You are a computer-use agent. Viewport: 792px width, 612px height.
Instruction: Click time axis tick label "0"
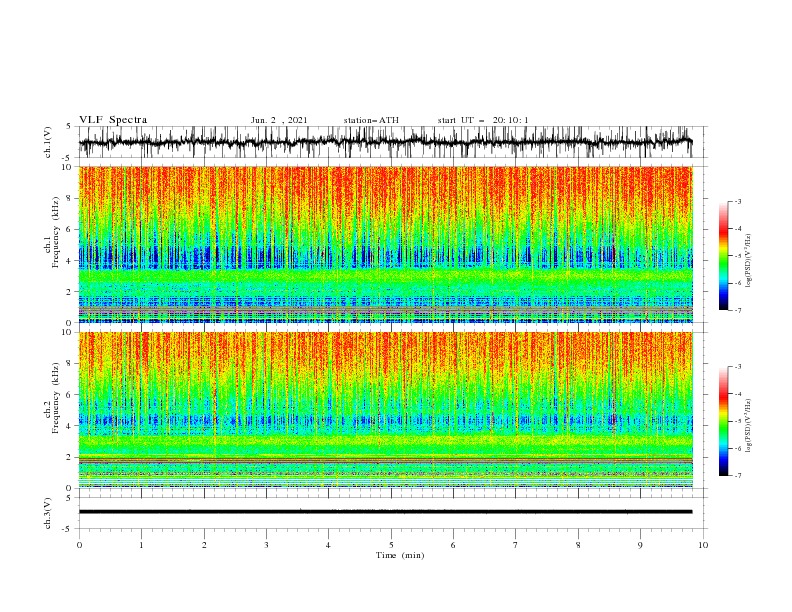coord(79,545)
